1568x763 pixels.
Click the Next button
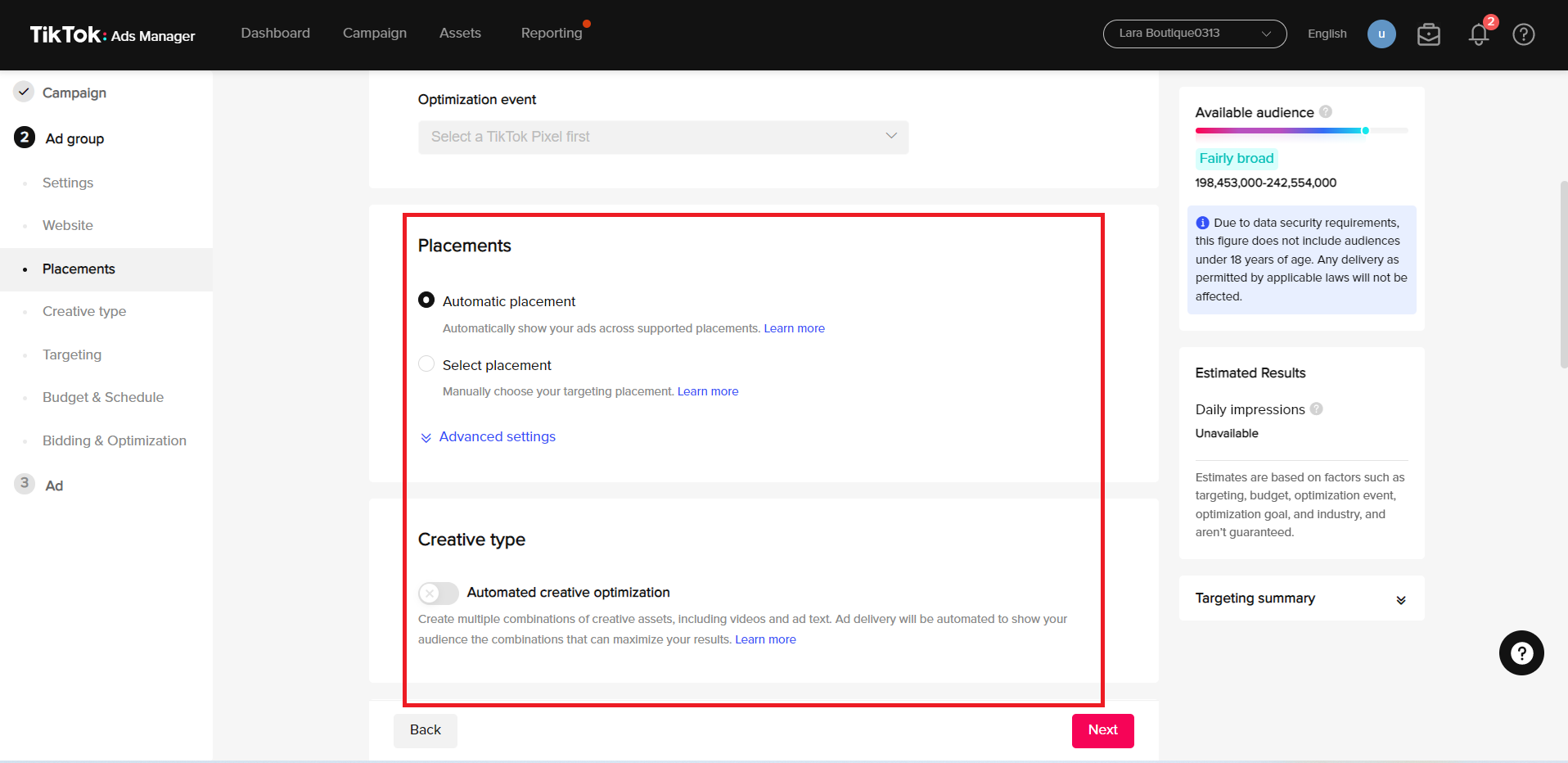click(1102, 730)
